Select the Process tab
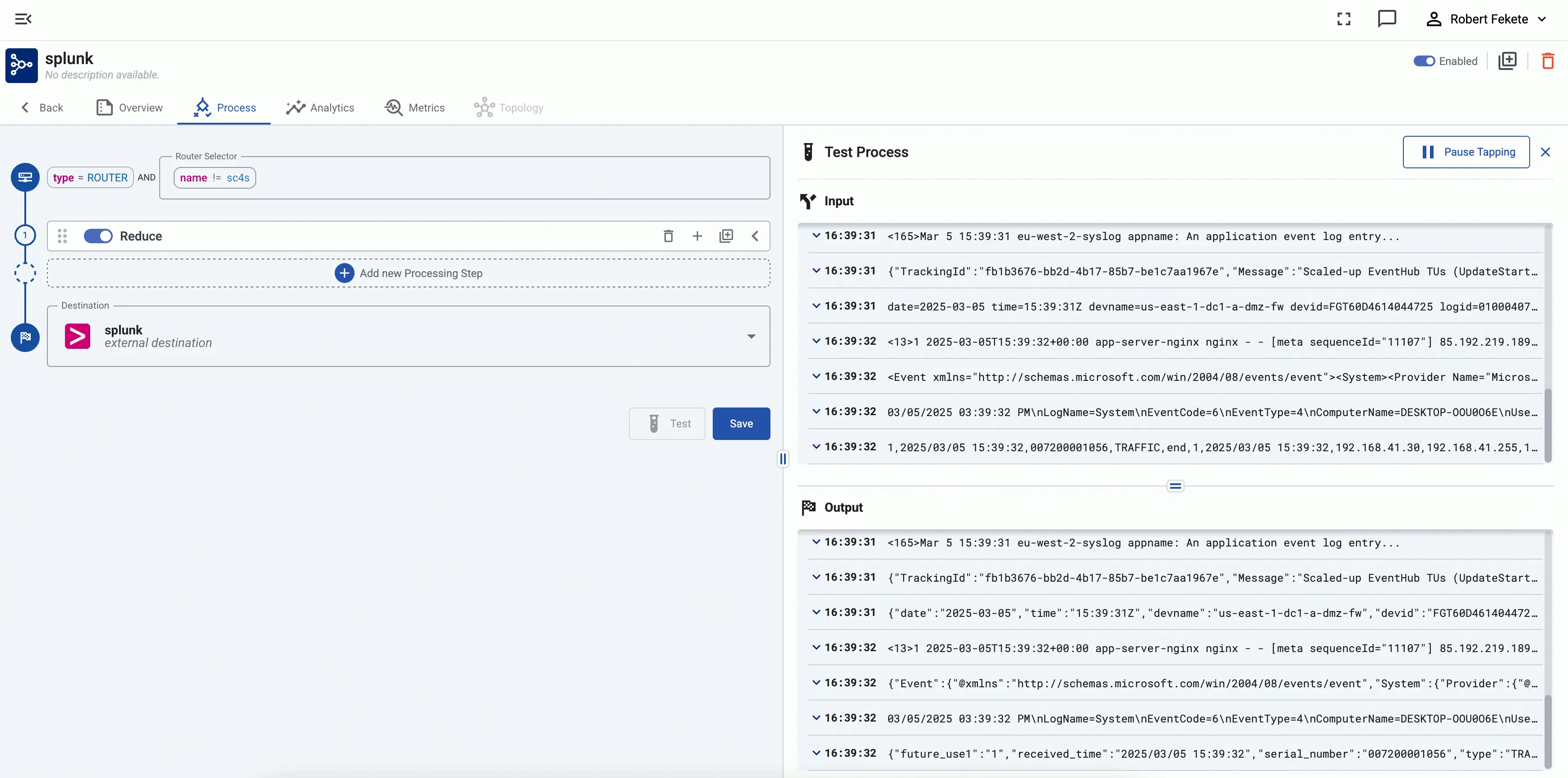The image size is (1568, 778). tap(224, 108)
